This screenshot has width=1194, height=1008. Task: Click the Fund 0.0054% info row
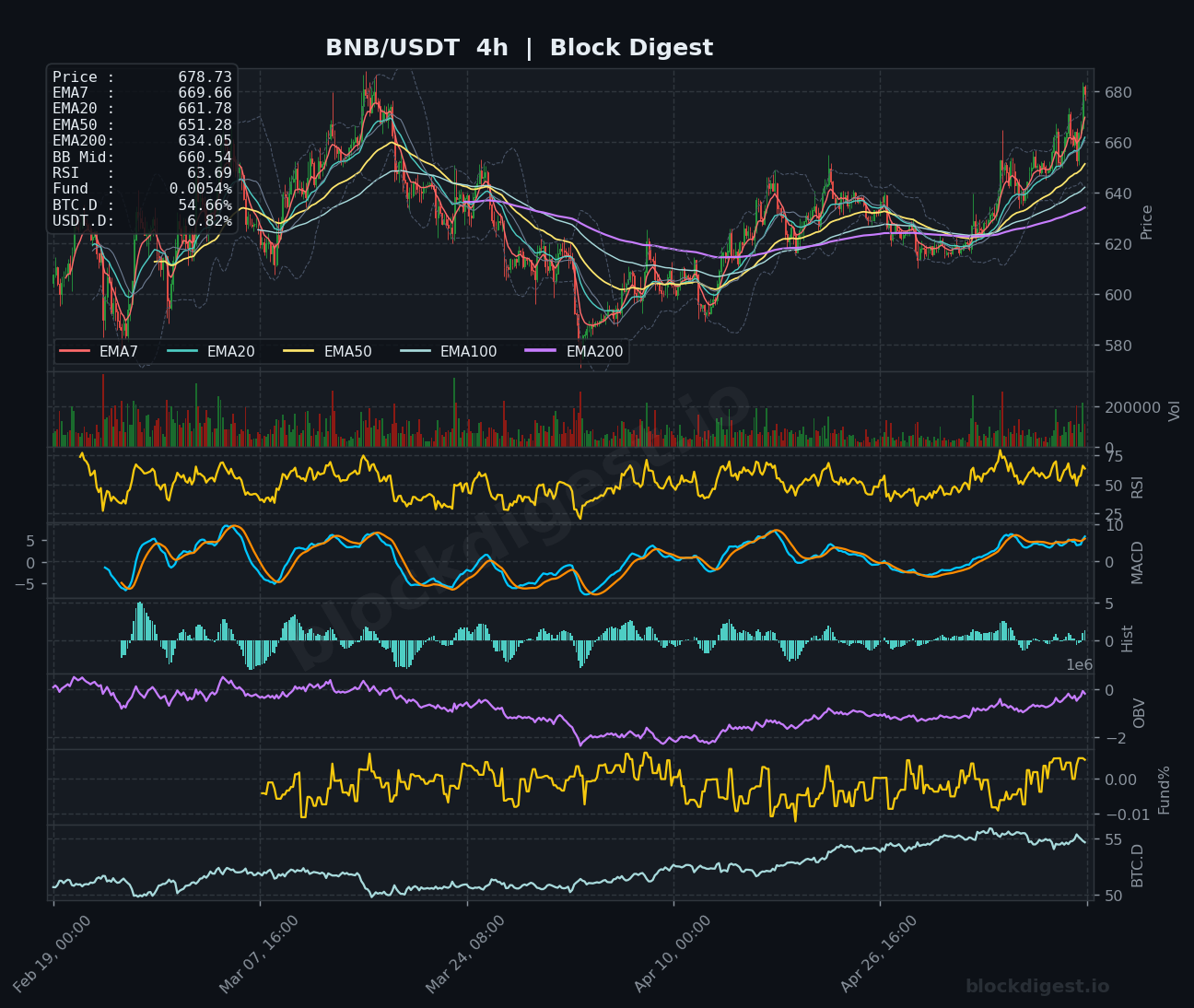pyautogui.click(x=142, y=189)
